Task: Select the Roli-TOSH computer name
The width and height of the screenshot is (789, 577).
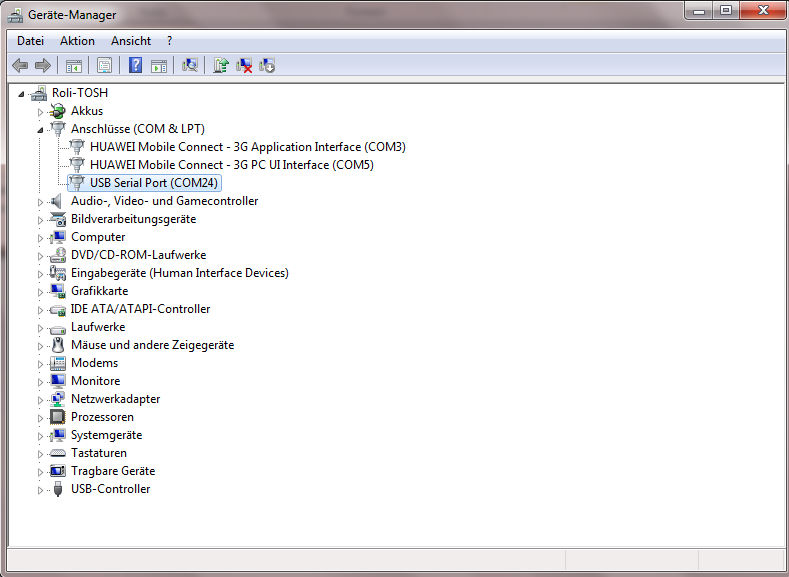Action: pos(80,93)
